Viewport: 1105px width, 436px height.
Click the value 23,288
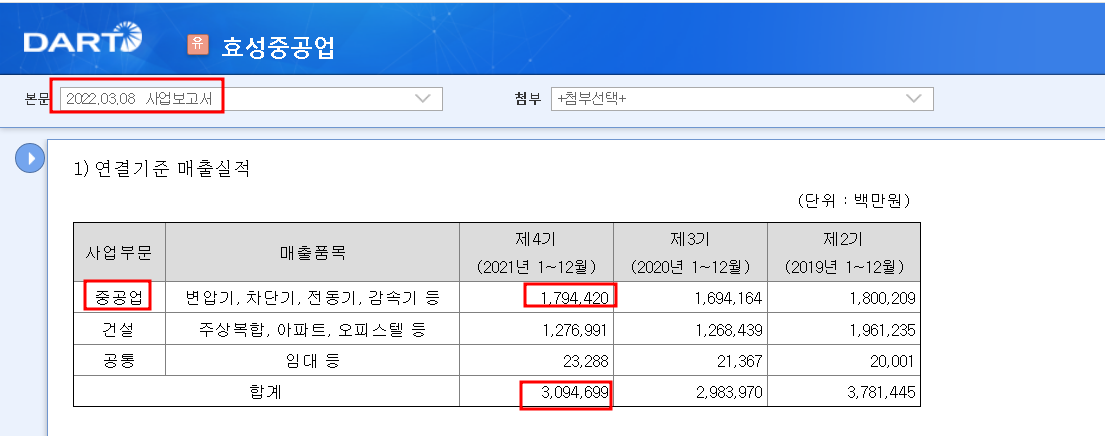[x=586, y=361]
